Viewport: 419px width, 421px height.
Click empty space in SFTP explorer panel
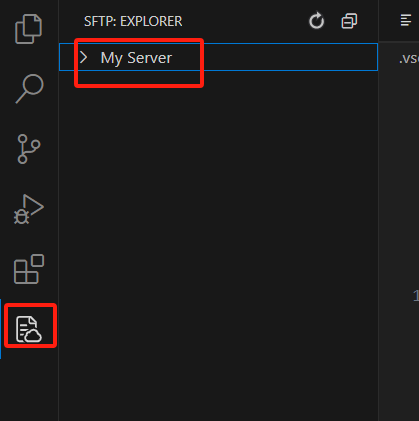pyautogui.click(x=218, y=233)
